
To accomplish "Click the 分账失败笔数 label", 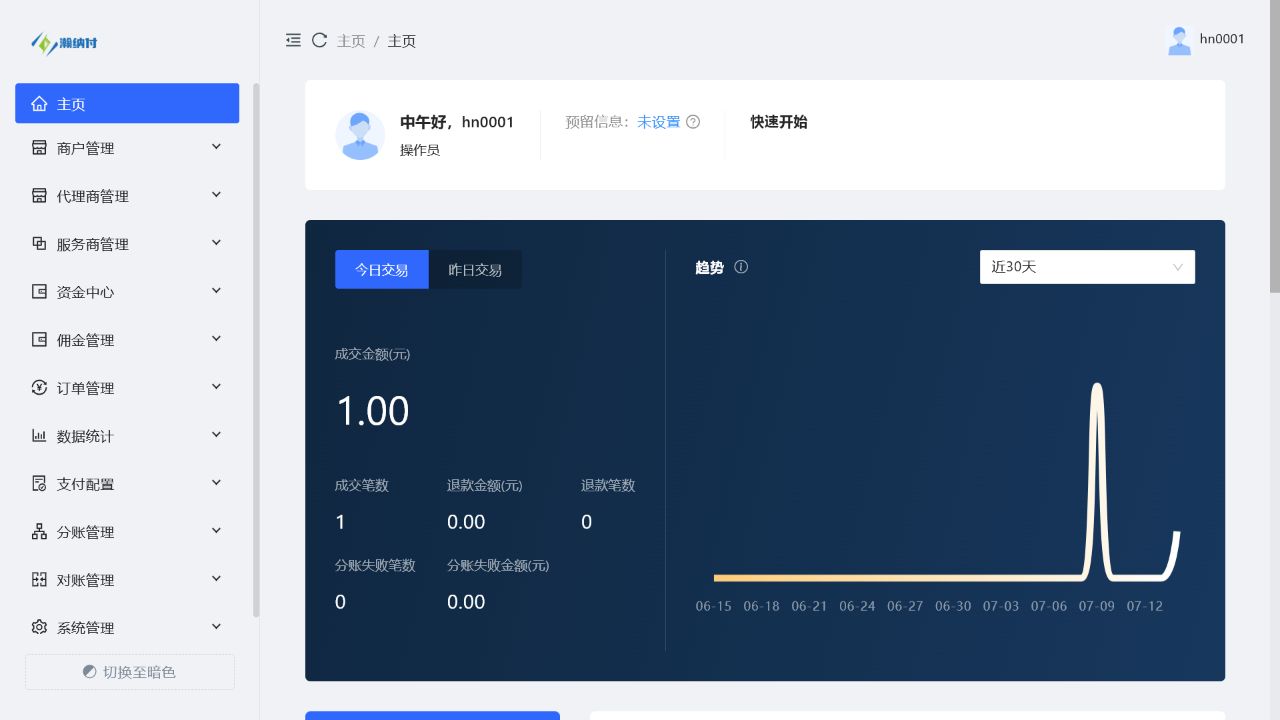I will tap(375, 565).
